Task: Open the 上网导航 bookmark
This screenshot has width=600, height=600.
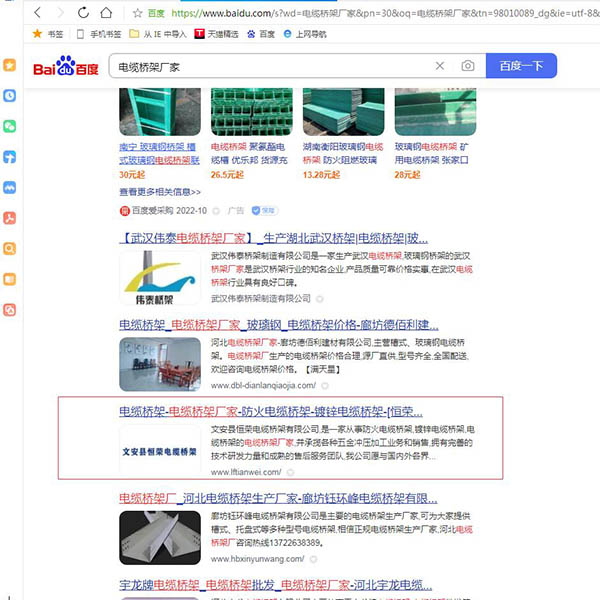Action: tap(305, 34)
